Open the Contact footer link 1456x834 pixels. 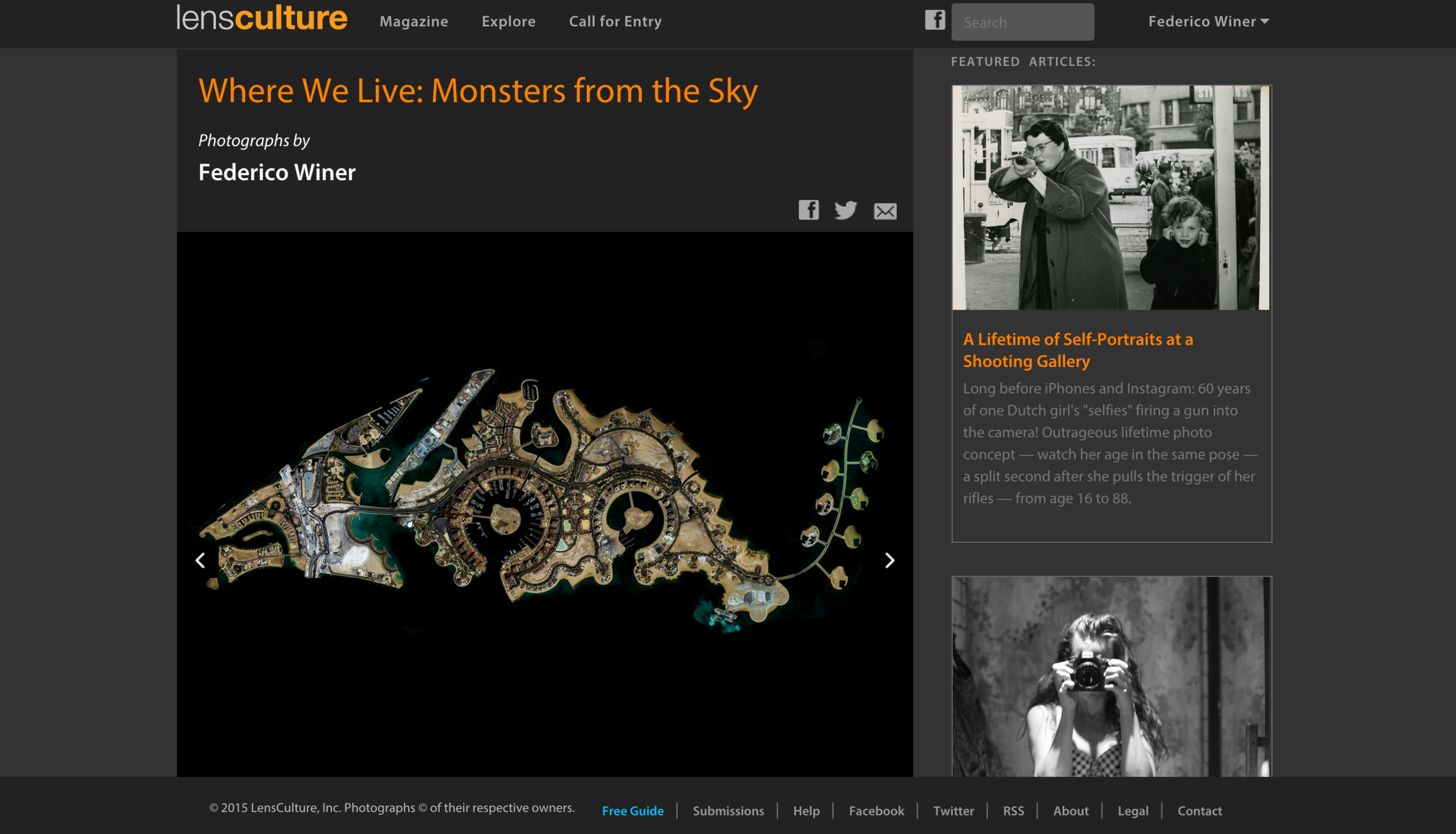click(x=1200, y=811)
